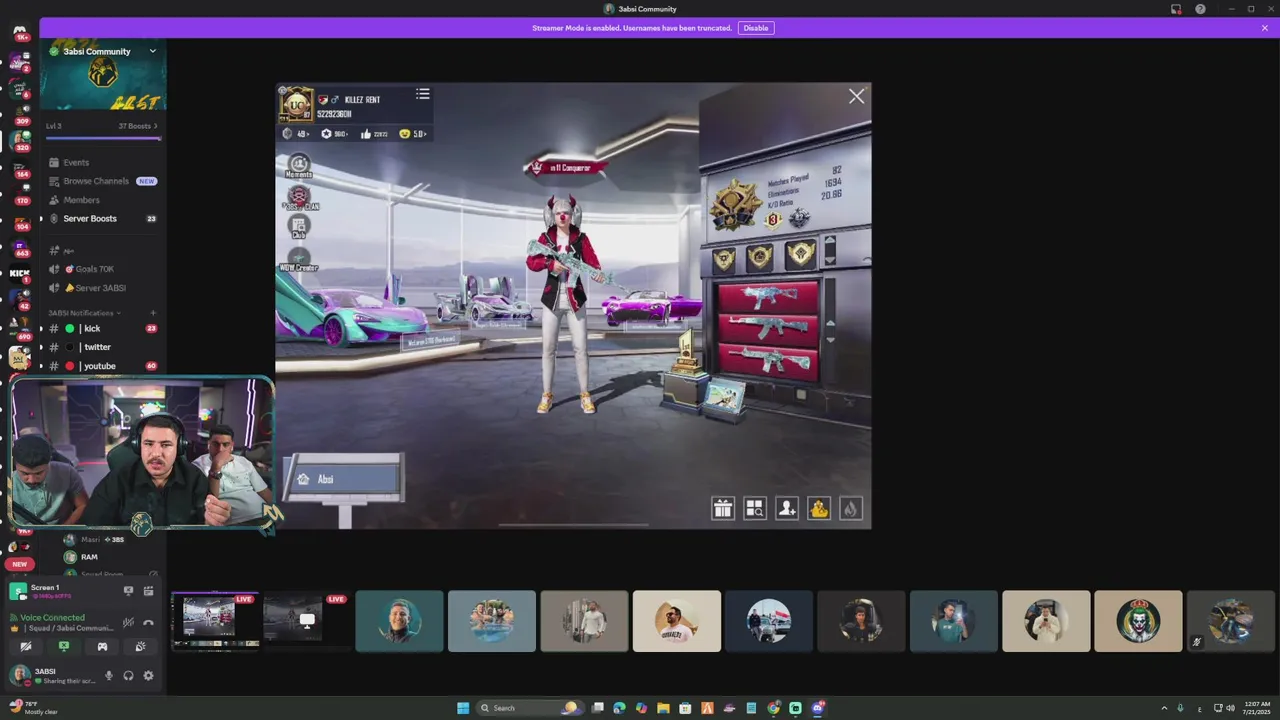The image size is (1280, 720).
Task: Expand the 3absi Community server menu
Action: tap(153, 51)
